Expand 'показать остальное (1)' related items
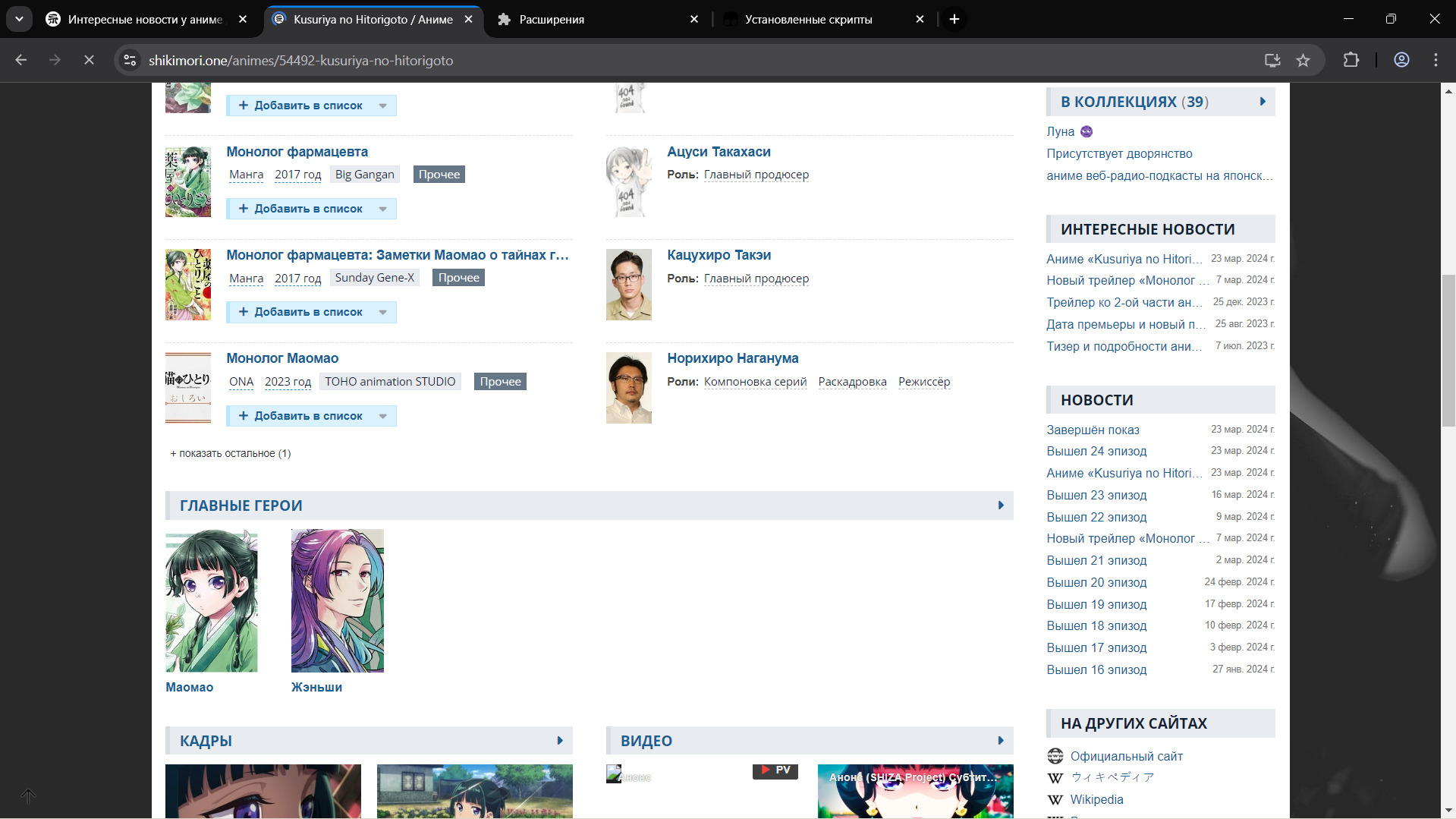The height and width of the screenshot is (819, 1456). tap(231, 453)
